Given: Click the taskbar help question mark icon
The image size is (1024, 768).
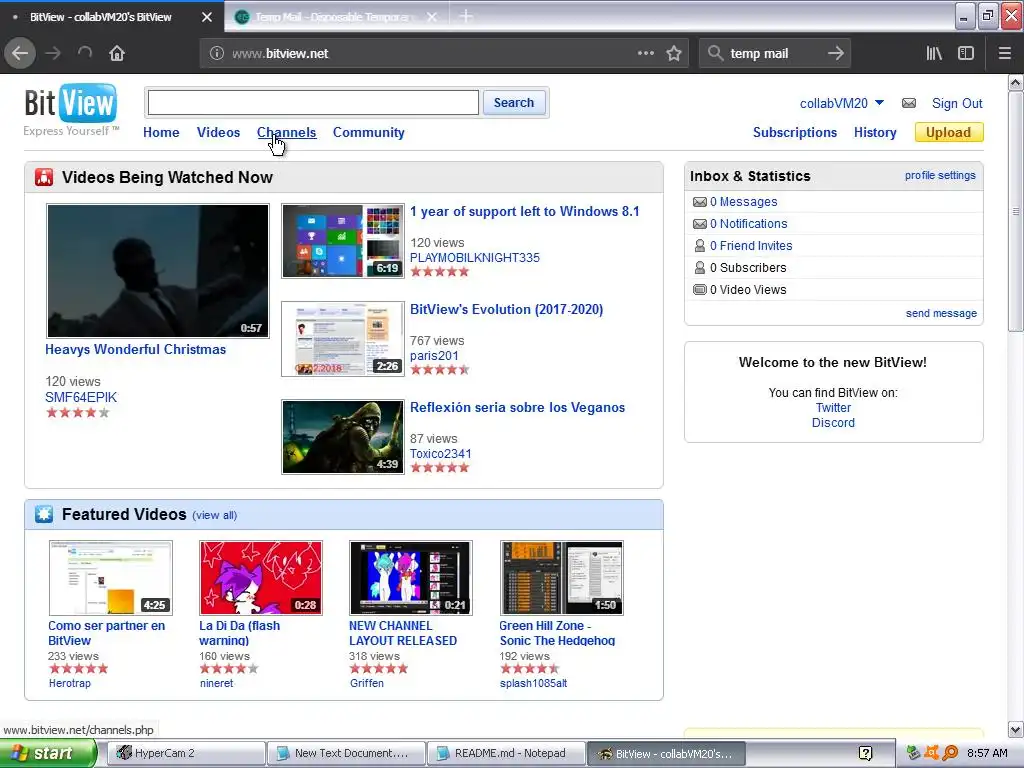Looking at the screenshot, I should (865, 753).
